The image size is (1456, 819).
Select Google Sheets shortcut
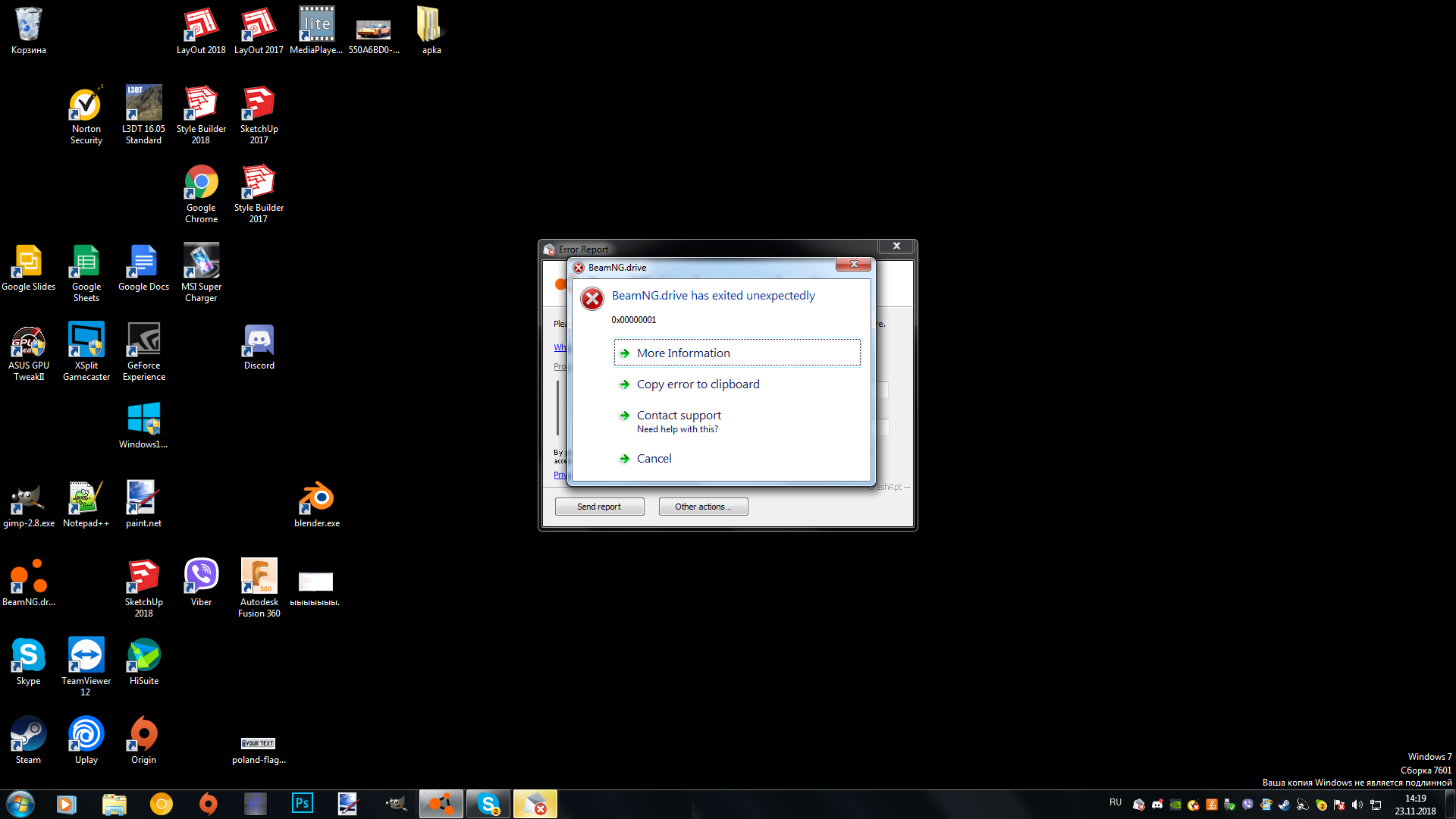86,273
